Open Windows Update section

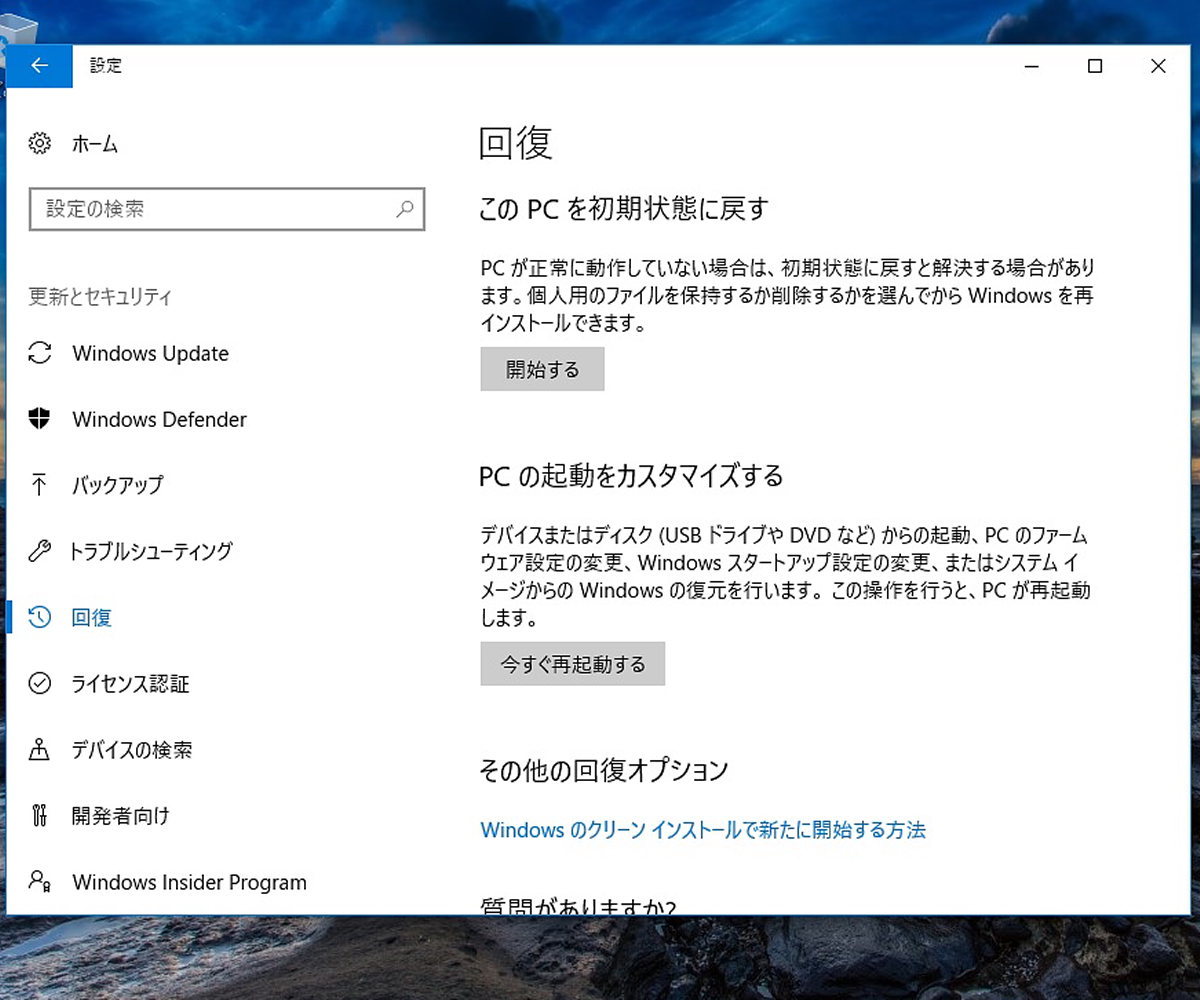point(150,353)
